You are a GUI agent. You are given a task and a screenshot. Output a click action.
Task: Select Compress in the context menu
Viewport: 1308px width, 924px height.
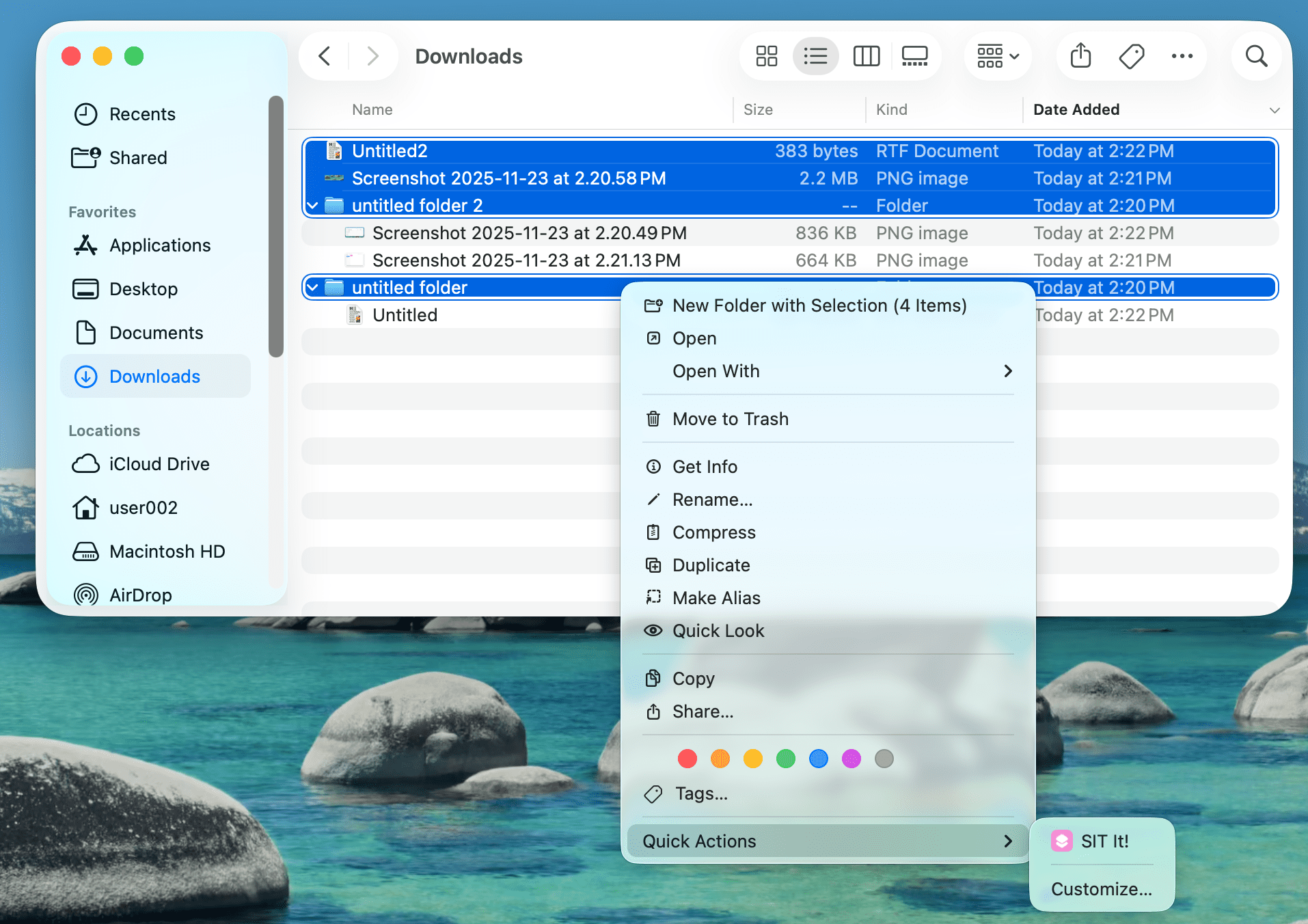(x=713, y=532)
